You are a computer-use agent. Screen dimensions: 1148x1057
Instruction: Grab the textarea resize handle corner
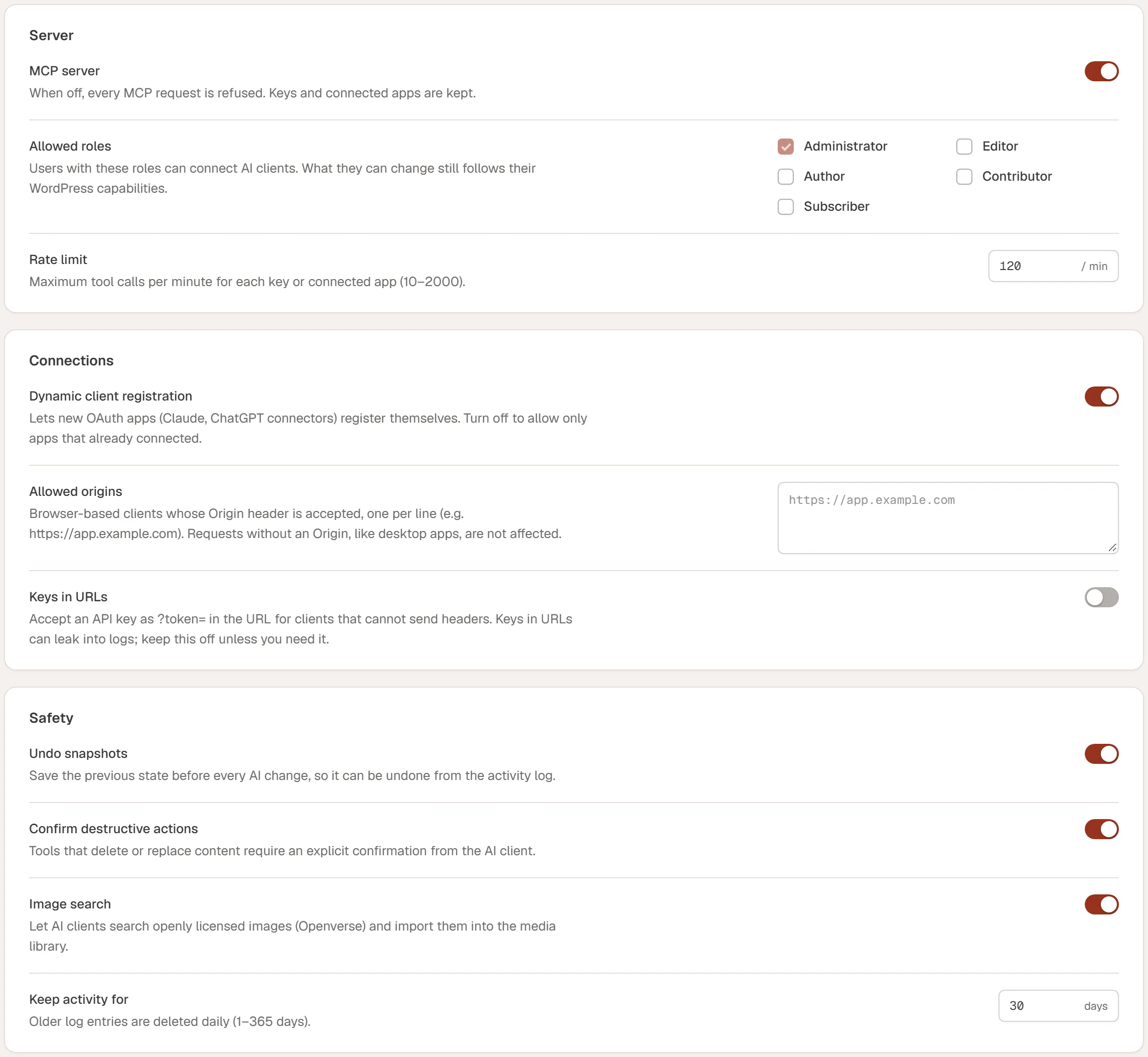1112,548
